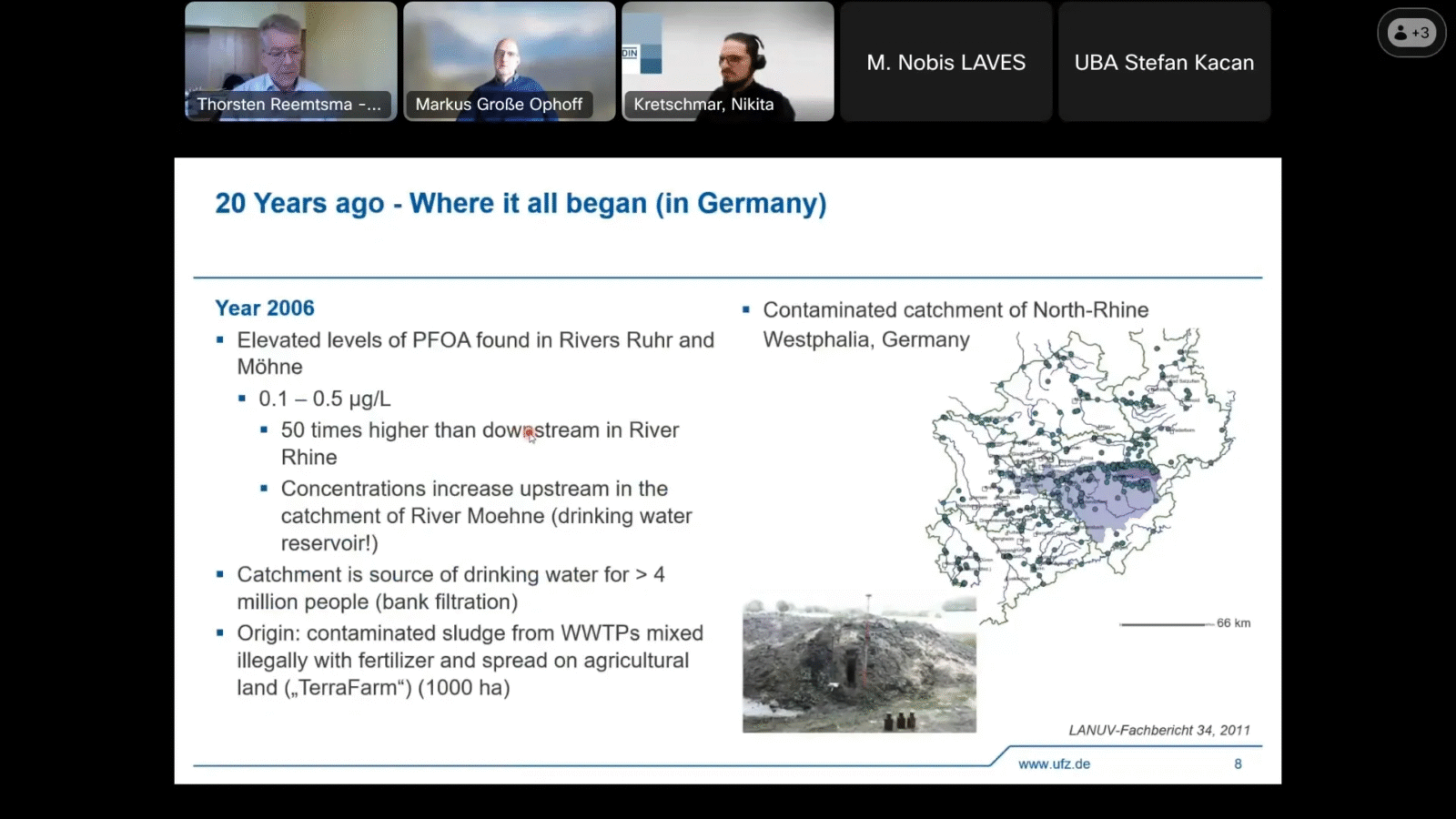The height and width of the screenshot is (819, 1456).
Task: Click the 'Kretschmar, Nikita' name label
Action: pyautogui.click(x=703, y=105)
